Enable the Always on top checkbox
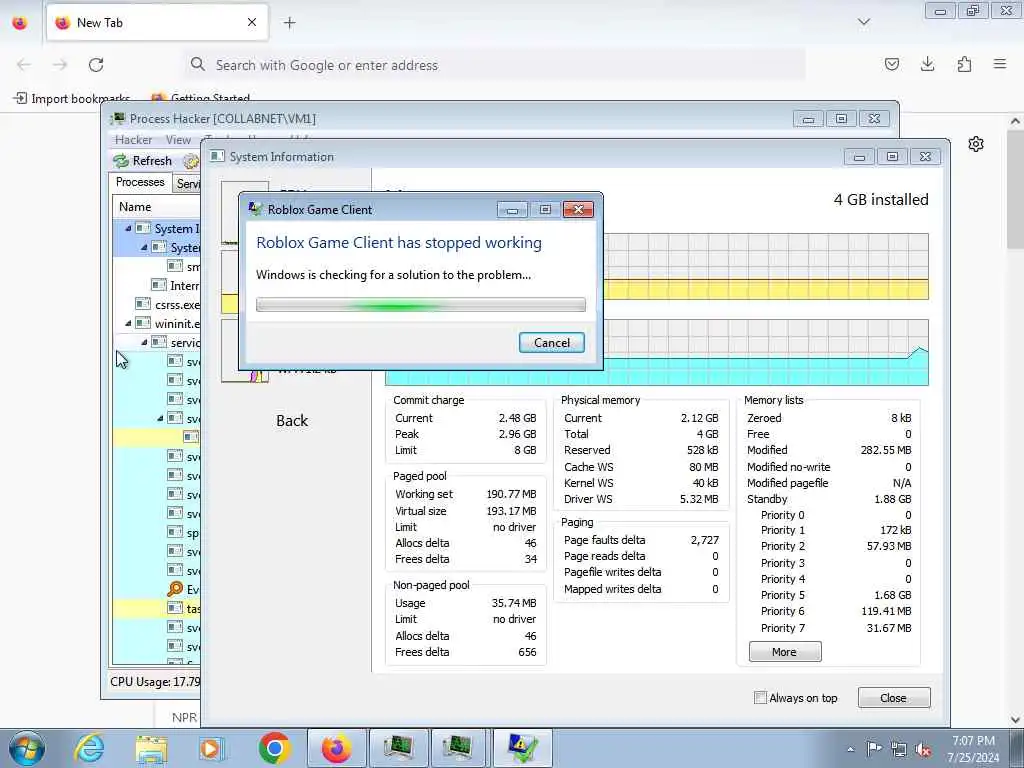The height and width of the screenshot is (768, 1024). (x=760, y=697)
